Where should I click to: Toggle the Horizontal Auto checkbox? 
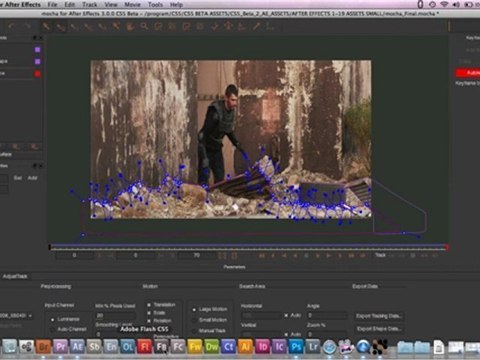pyautogui.click(x=286, y=315)
